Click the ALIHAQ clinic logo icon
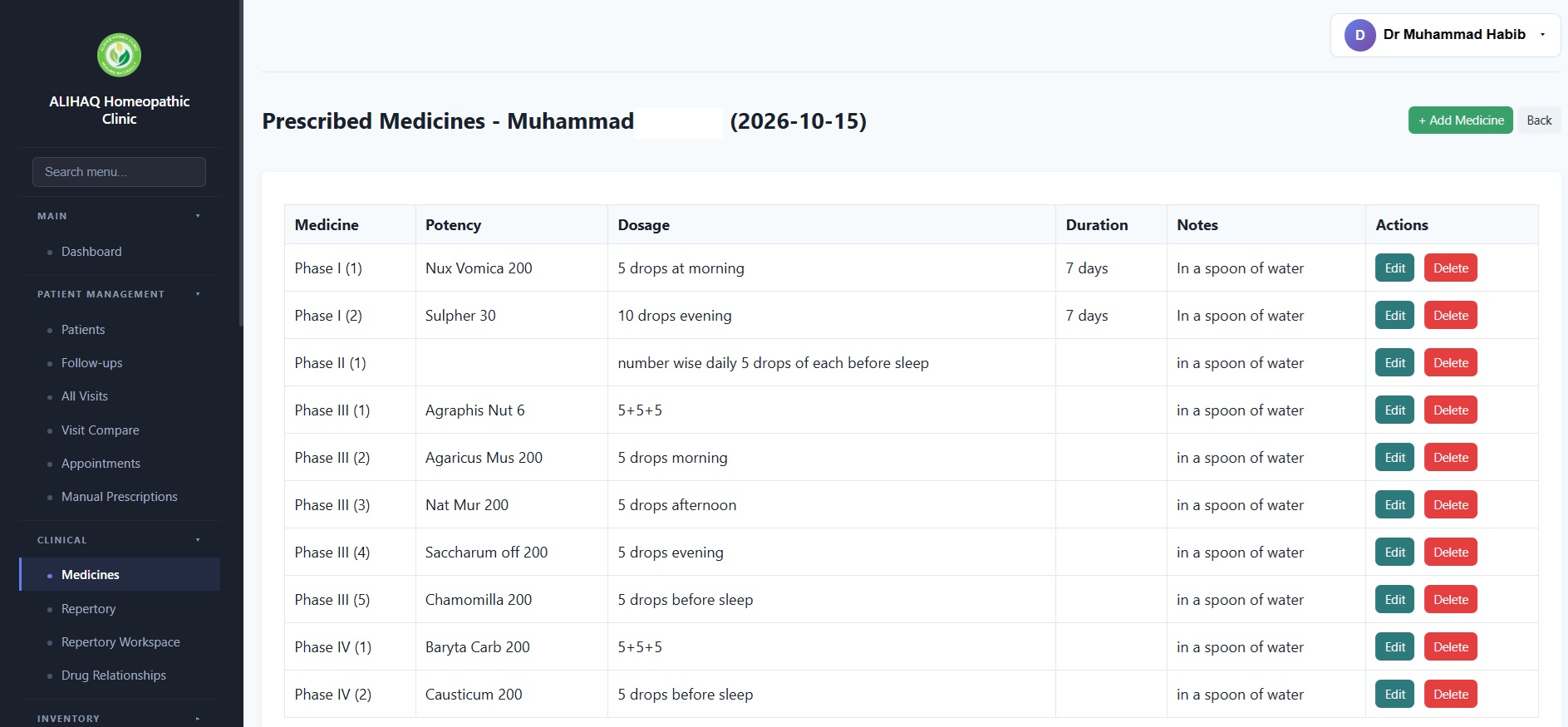Screen dimensions: 1568x727 [119, 55]
